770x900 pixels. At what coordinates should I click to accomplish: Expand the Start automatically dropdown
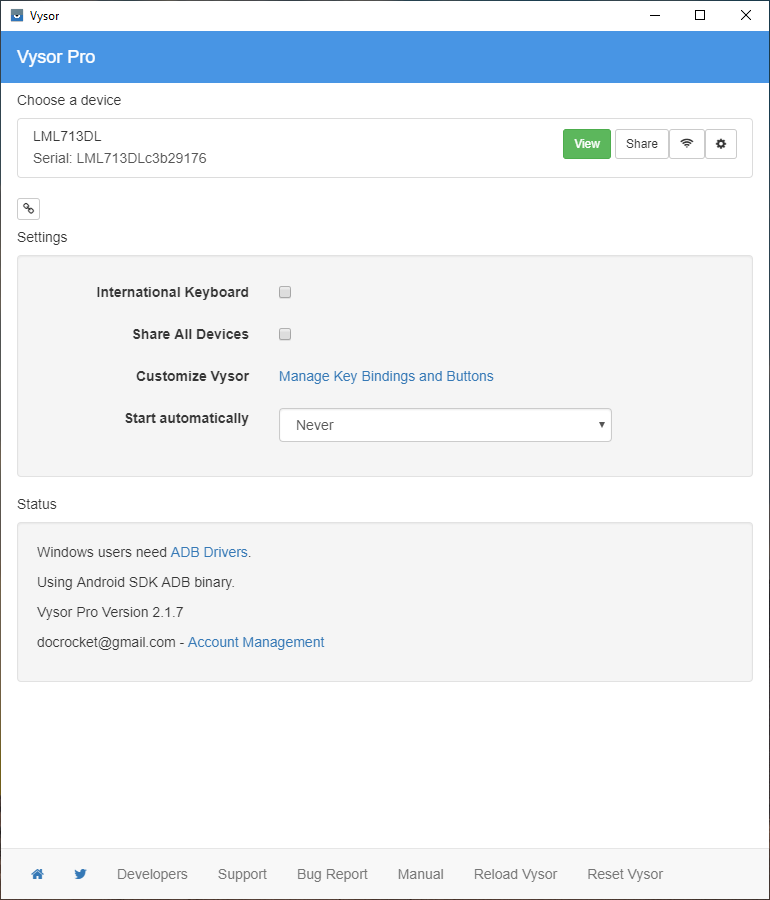click(445, 425)
